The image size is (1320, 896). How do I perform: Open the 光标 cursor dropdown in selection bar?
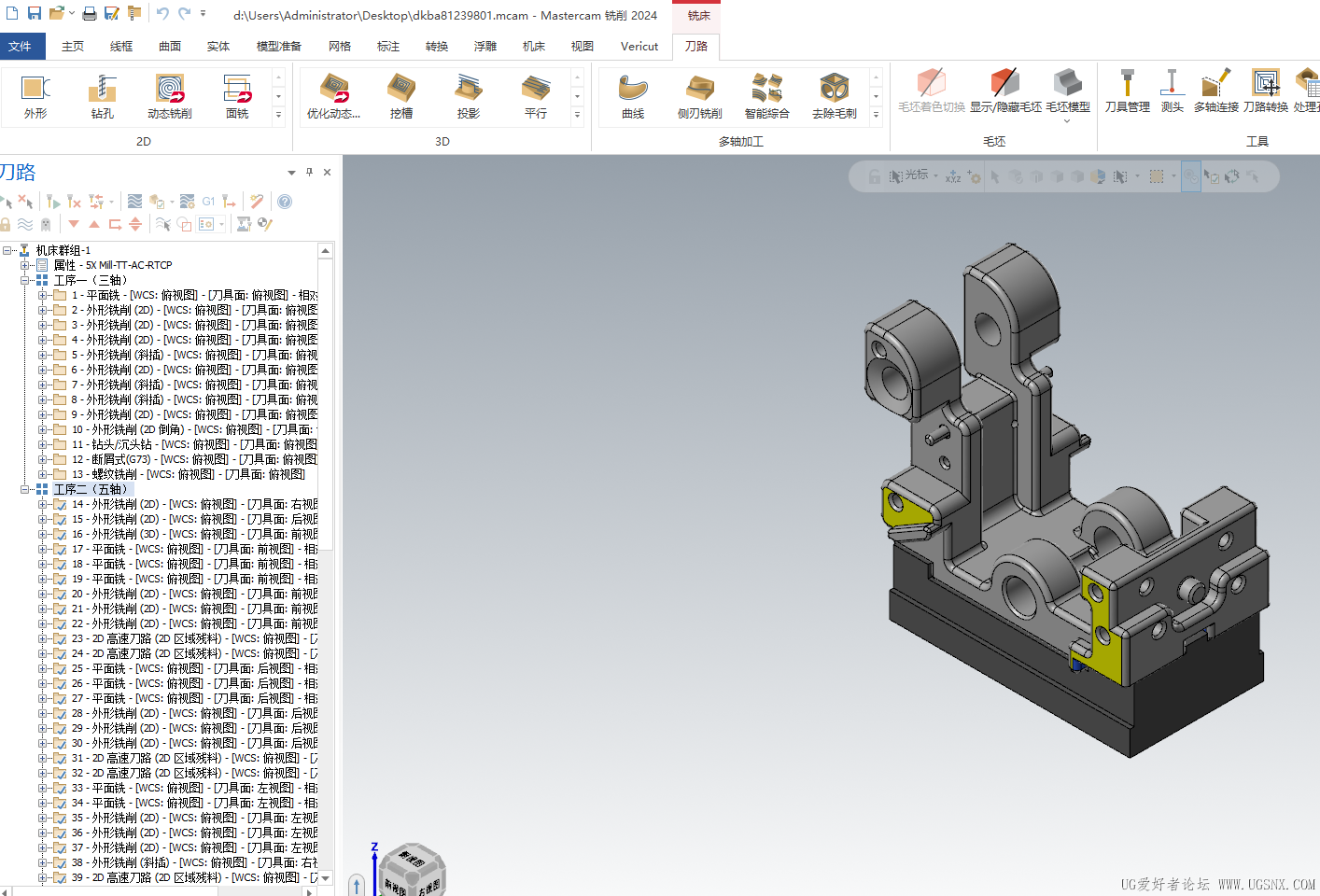pyautogui.click(x=936, y=175)
